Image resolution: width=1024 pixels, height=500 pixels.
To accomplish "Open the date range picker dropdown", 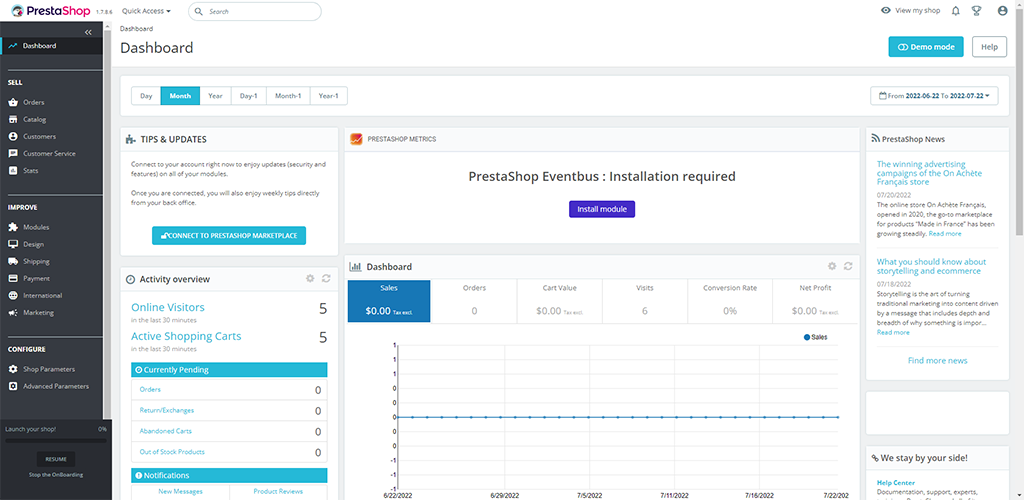I will click(x=935, y=96).
